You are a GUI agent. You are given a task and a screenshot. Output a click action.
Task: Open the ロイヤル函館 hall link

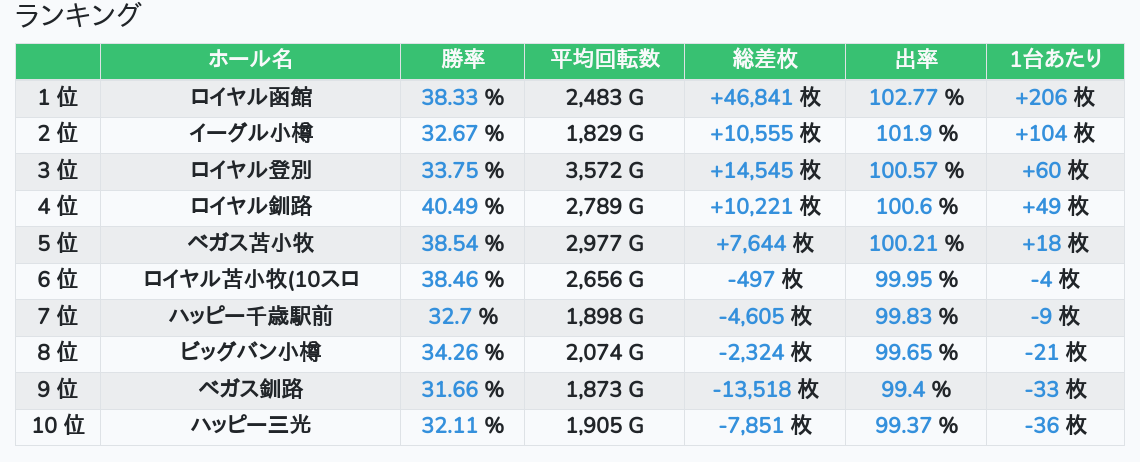(250, 97)
